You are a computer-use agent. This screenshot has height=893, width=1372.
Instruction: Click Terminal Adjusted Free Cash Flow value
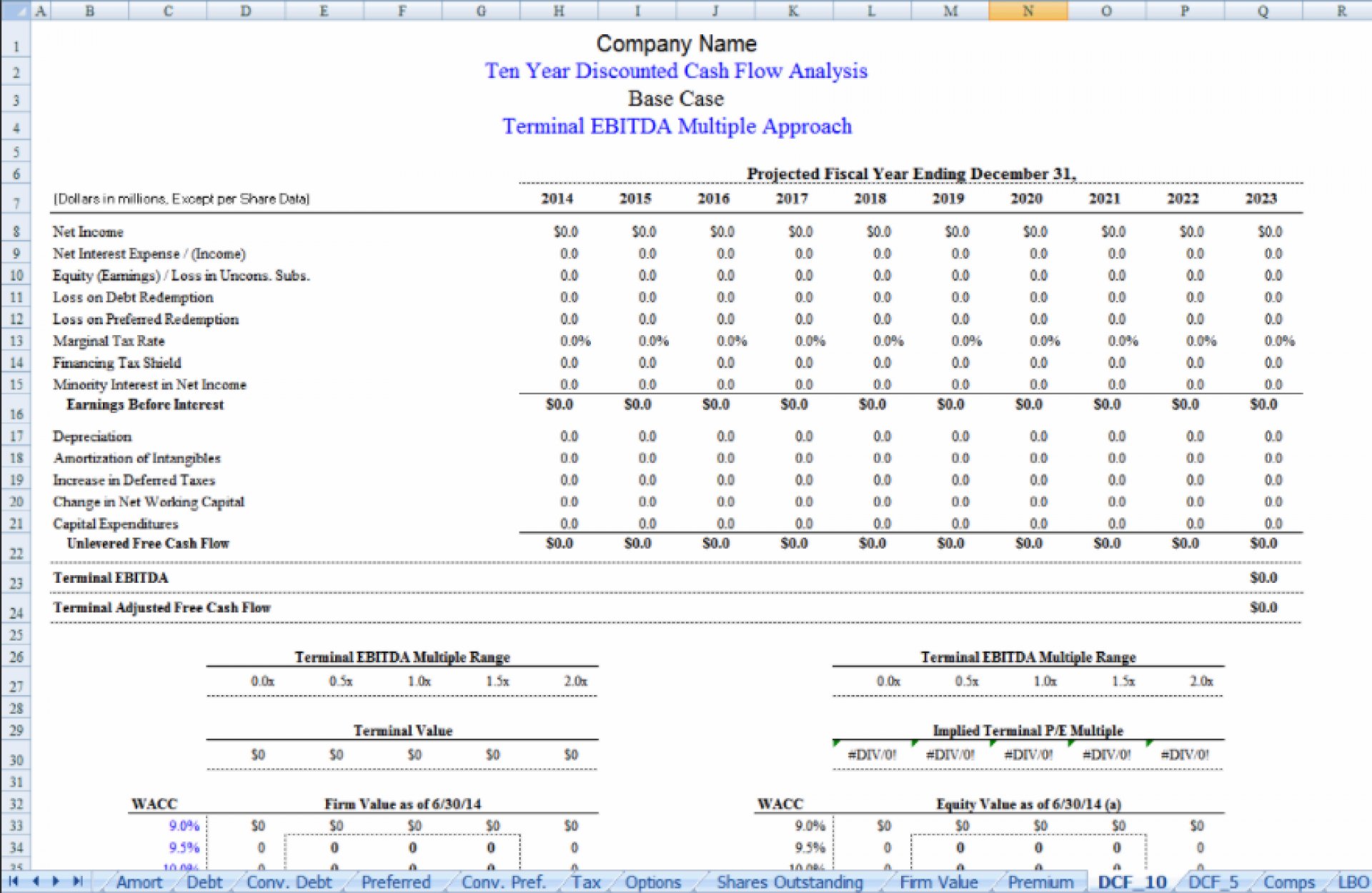pyautogui.click(x=1263, y=607)
